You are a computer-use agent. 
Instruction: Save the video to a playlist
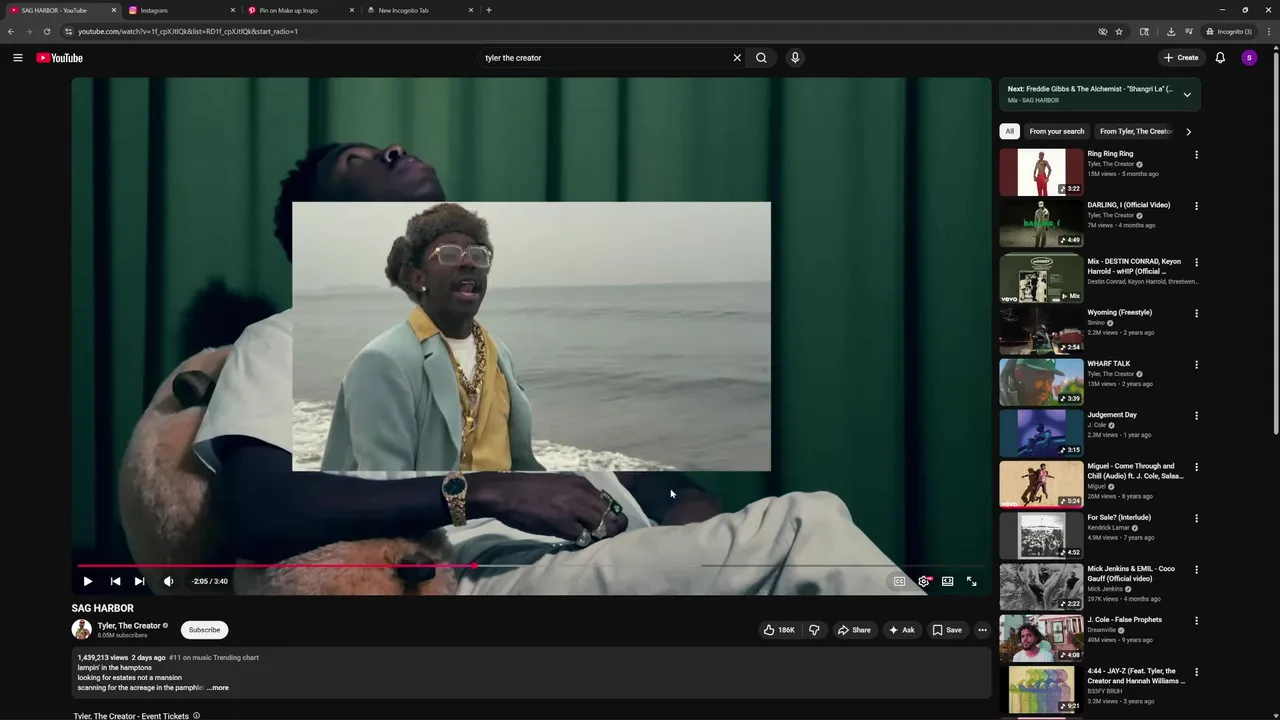pos(947,630)
